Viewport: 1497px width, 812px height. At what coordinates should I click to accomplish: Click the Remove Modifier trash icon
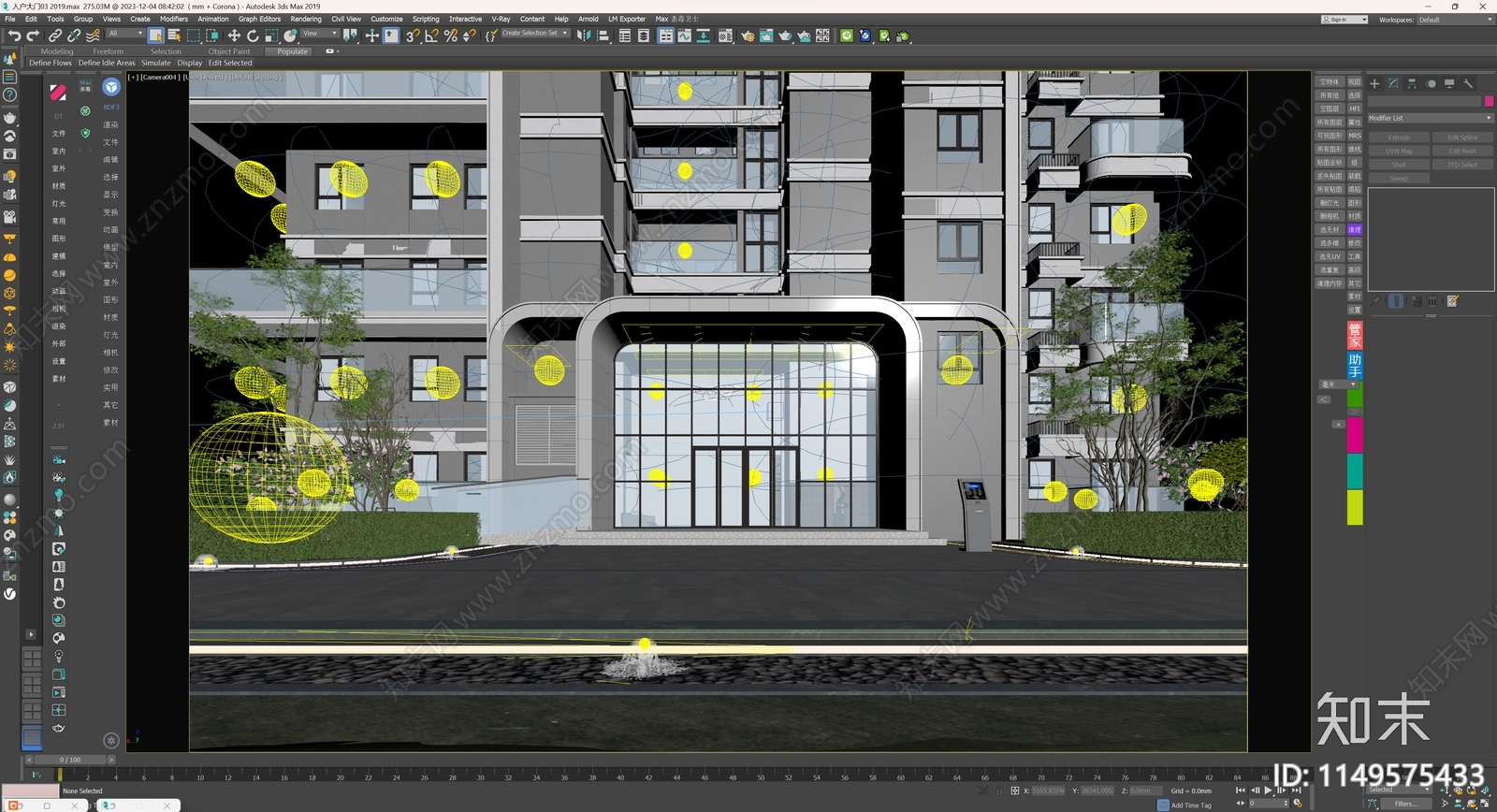tap(1432, 301)
